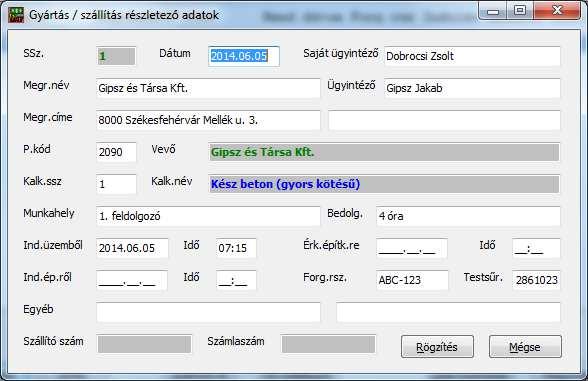The image size is (588, 381).
Task: Click the Ind.üzemből label
Action: [53, 245]
